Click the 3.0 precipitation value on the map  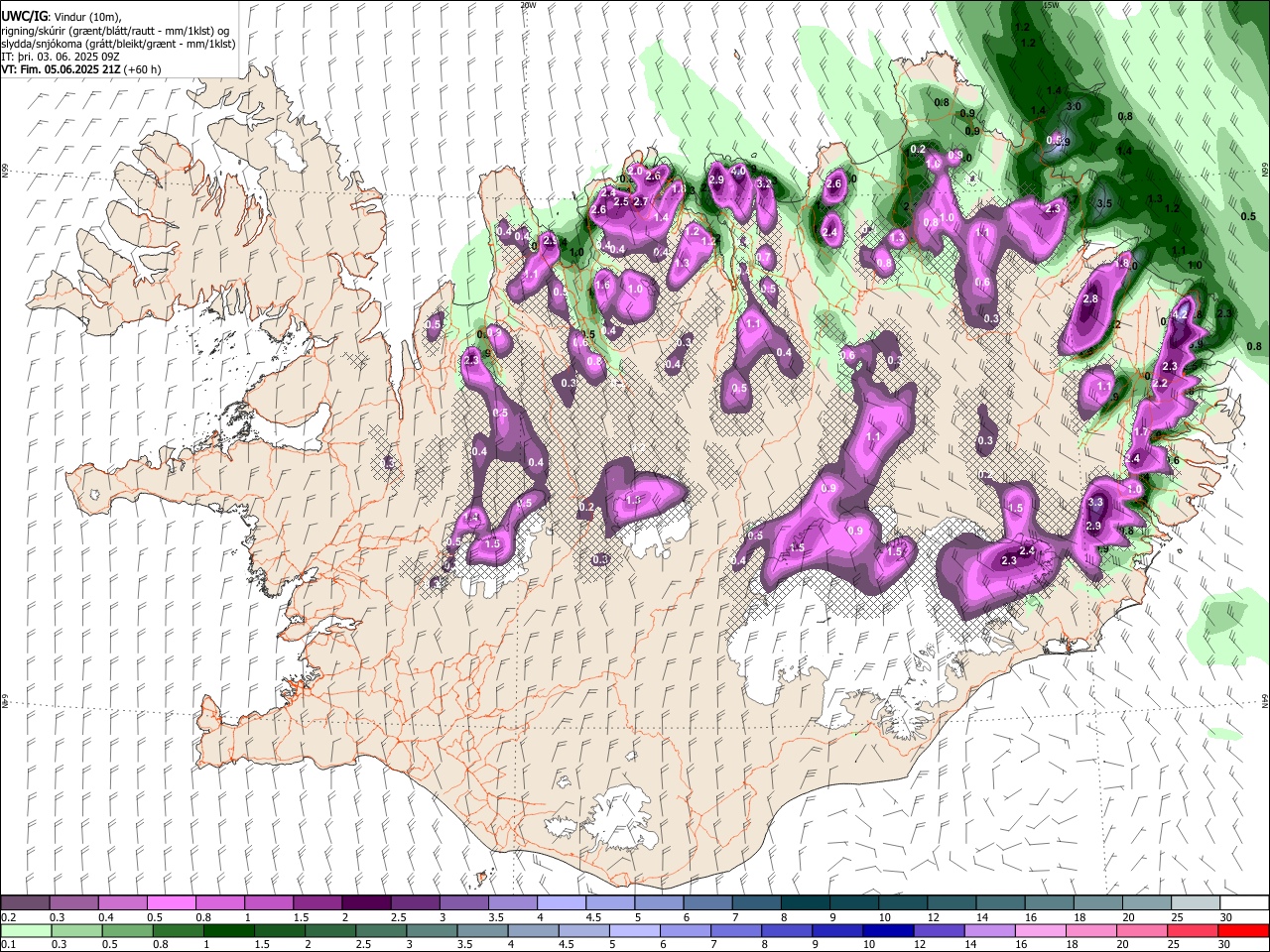click(1074, 106)
